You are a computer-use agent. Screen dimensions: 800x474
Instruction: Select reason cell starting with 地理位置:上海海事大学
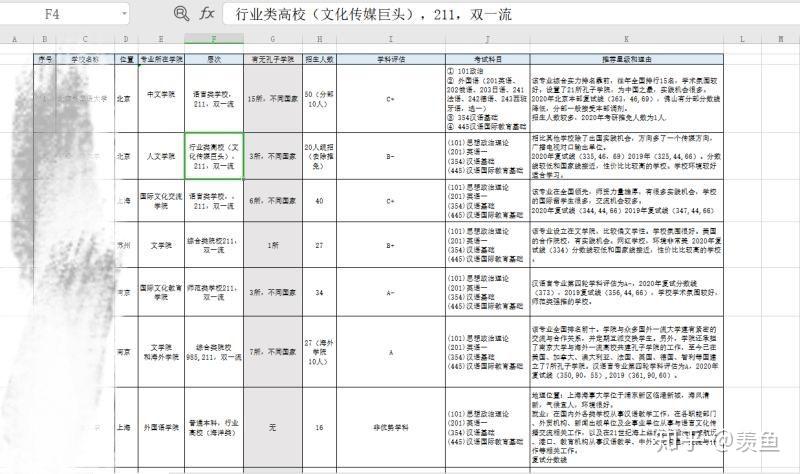pos(627,428)
